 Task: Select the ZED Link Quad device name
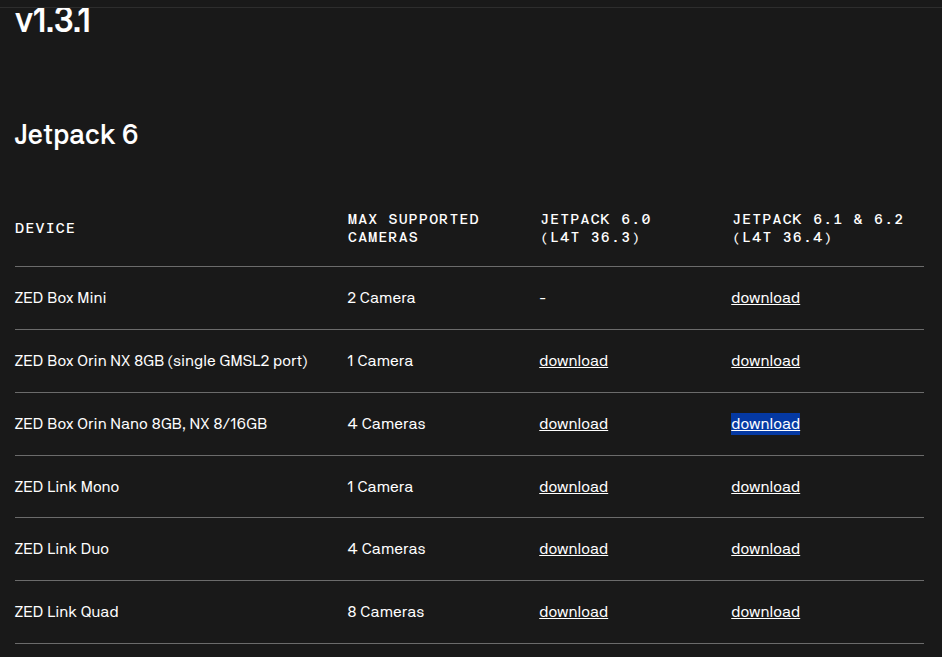click(66, 612)
